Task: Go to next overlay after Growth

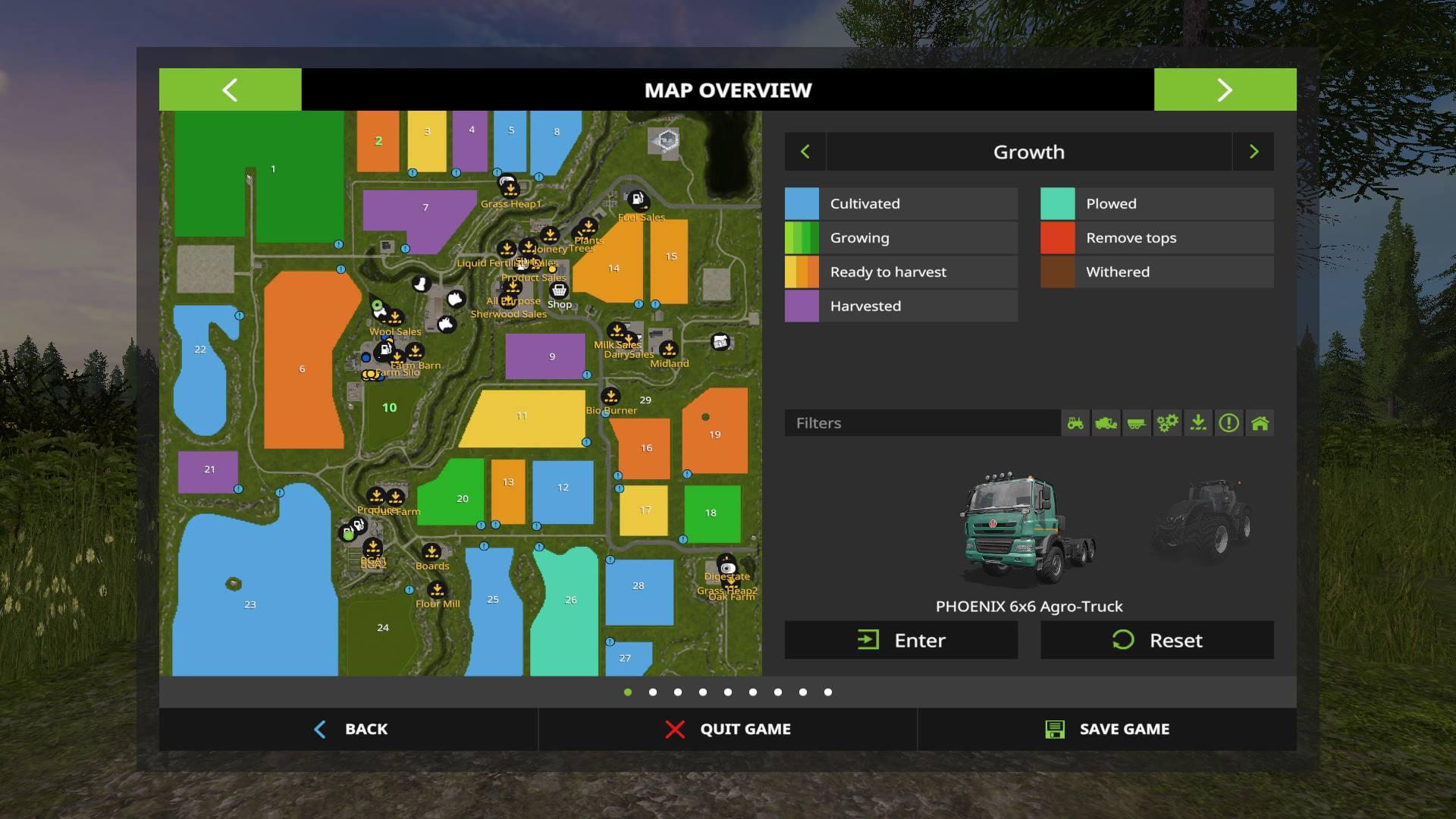Action: (x=1254, y=152)
